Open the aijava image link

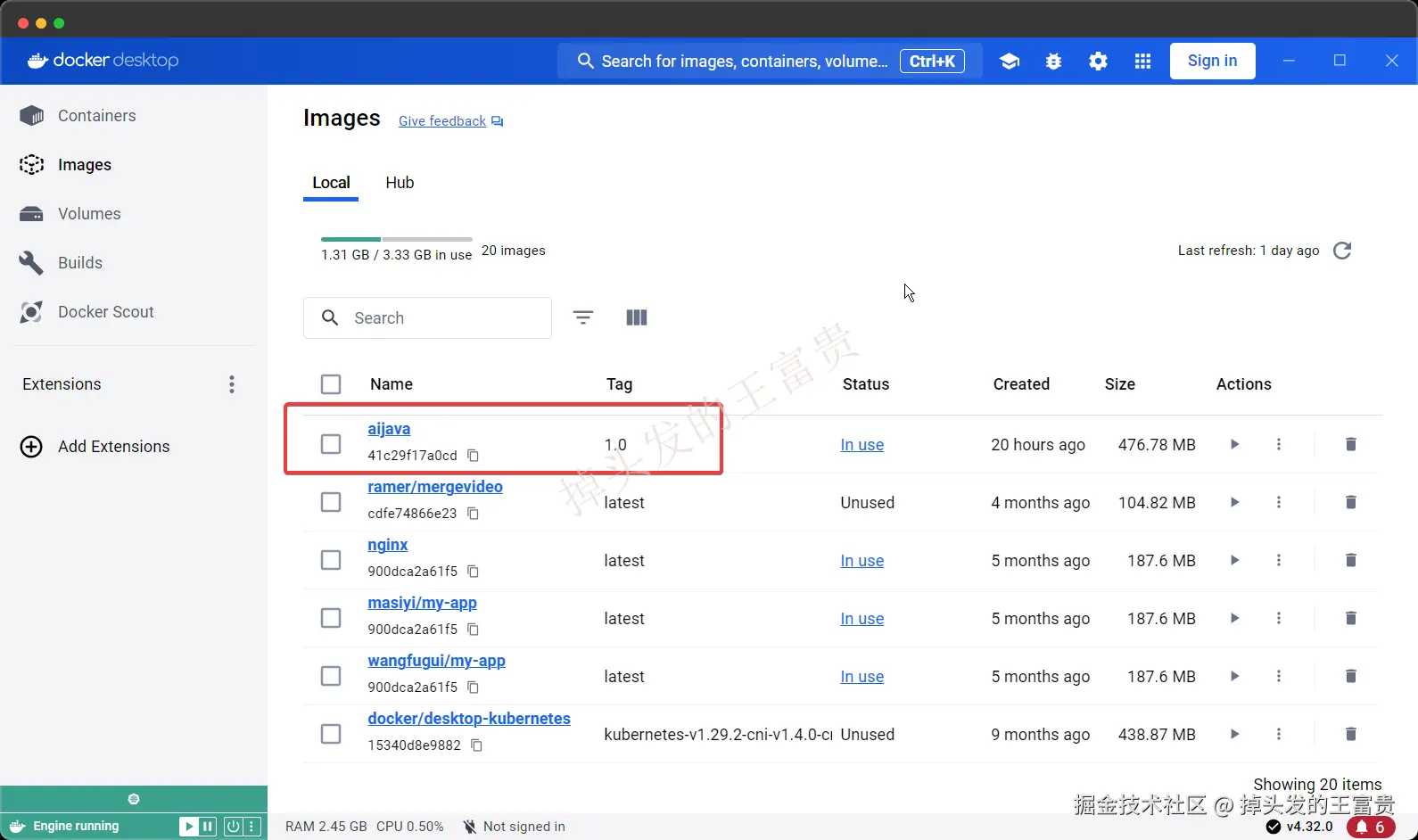click(x=389, y=429)
